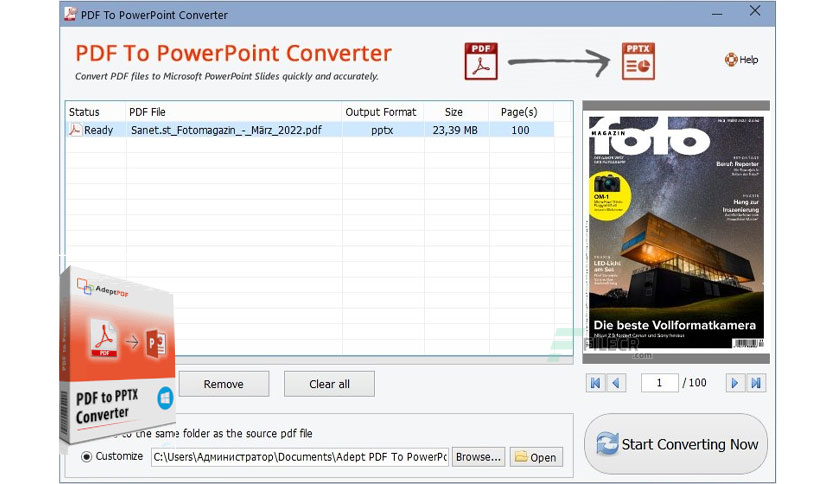The width and height of the screenshot is (836, 484).
Task: Go to previous preview page
Action: (x=616, y=383)
